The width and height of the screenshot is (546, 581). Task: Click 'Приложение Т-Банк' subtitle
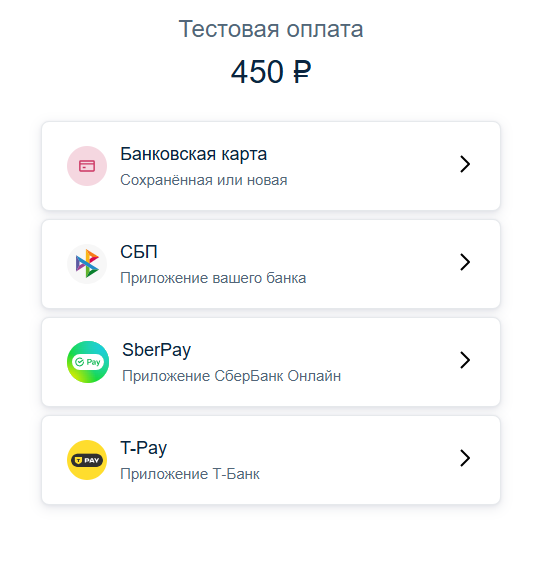(190, 474)
